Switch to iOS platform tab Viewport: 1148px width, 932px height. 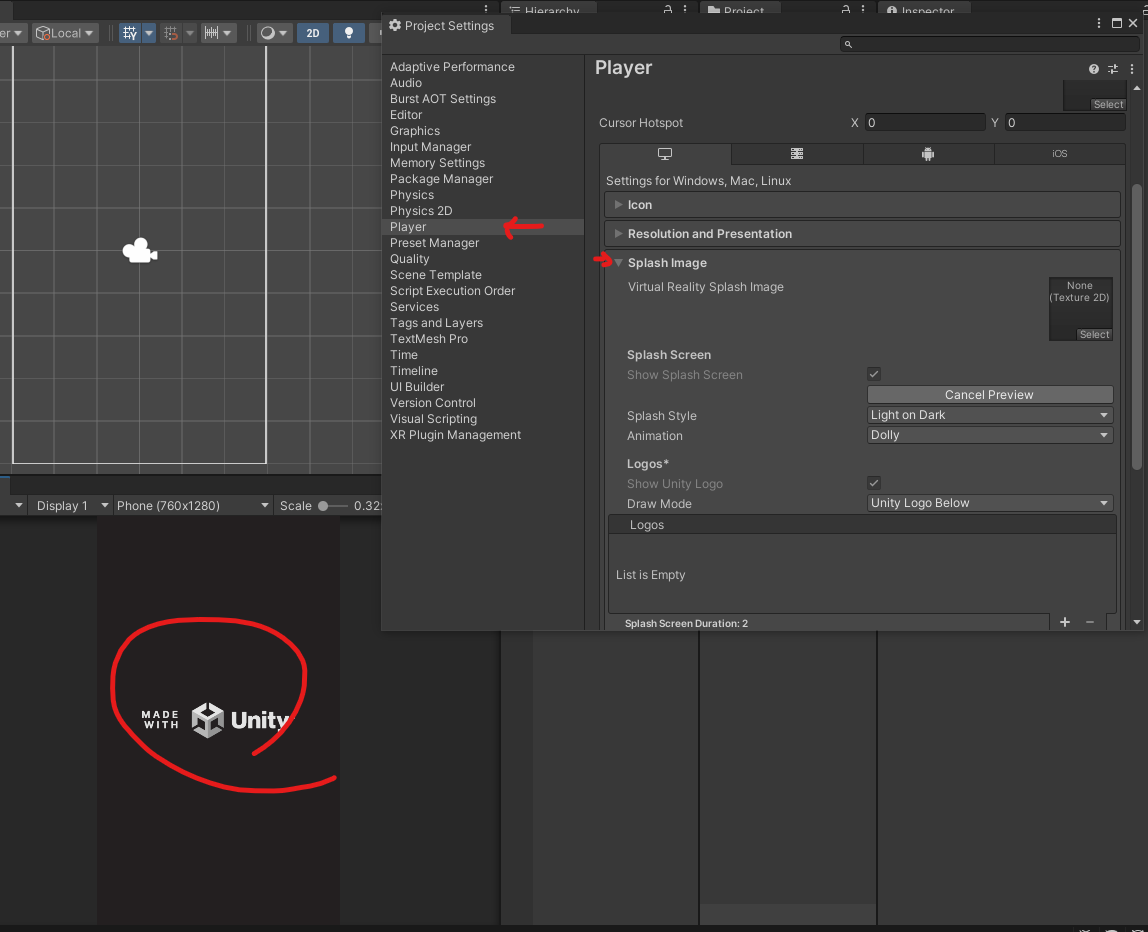click(1059, 154)
